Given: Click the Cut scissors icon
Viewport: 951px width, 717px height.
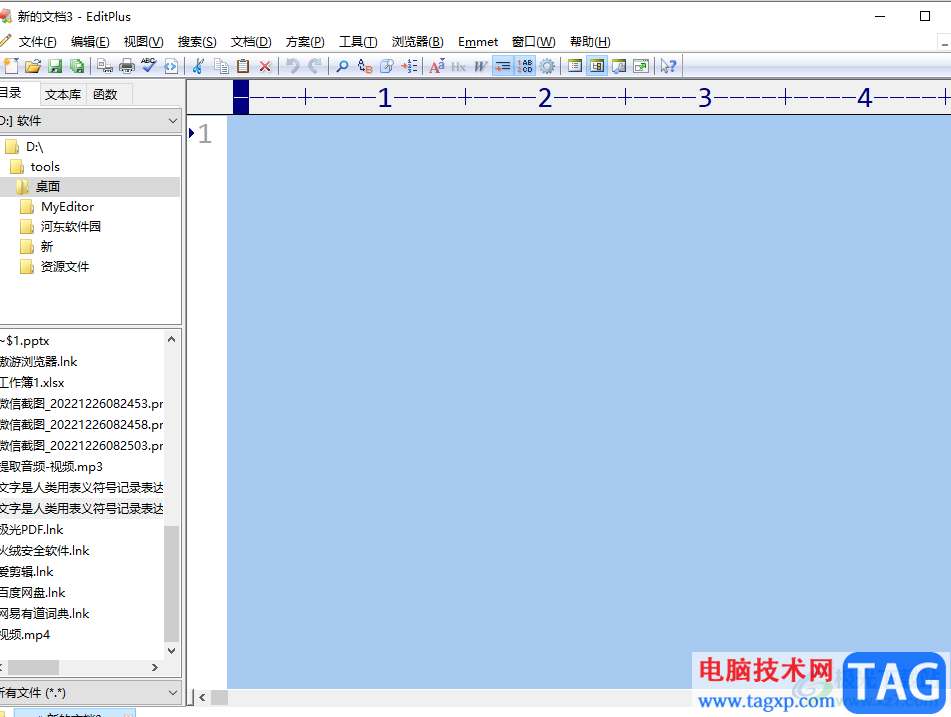Looking at the screenshot, I should (x=198, y=66).
